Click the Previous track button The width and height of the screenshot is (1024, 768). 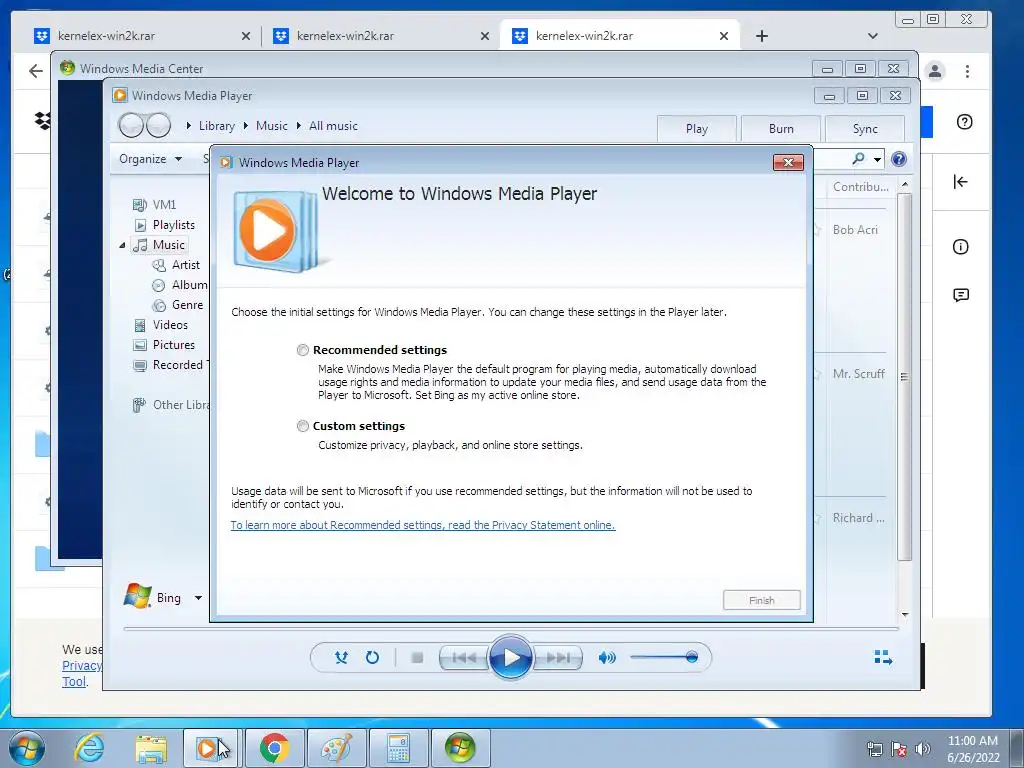click(x=464, y=658)
